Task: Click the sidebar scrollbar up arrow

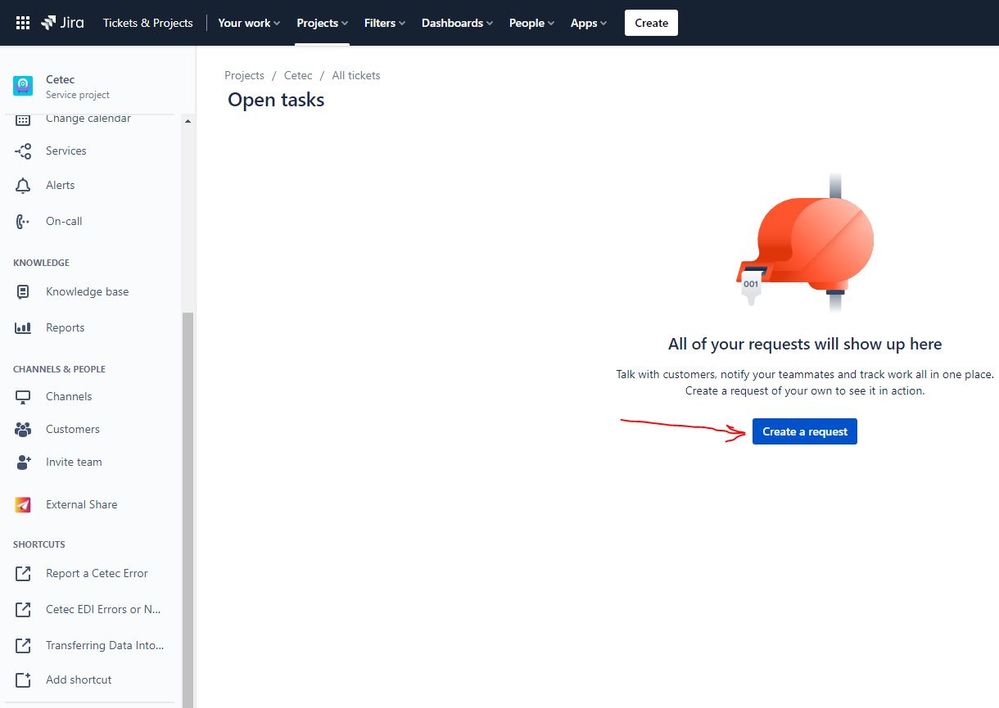Action: (188, 121)
